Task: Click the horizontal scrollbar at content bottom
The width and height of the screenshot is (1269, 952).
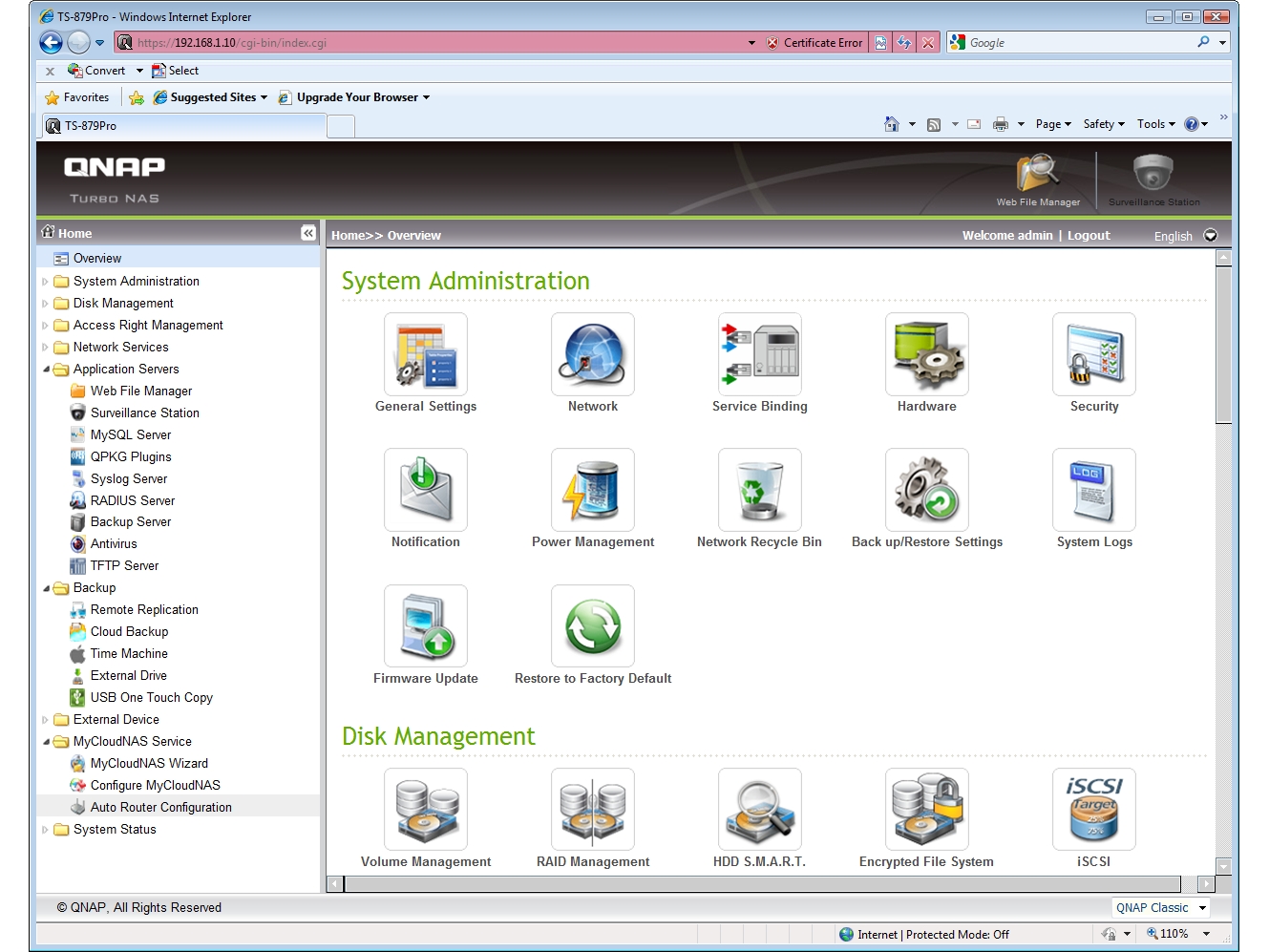Action: point(762,884)
